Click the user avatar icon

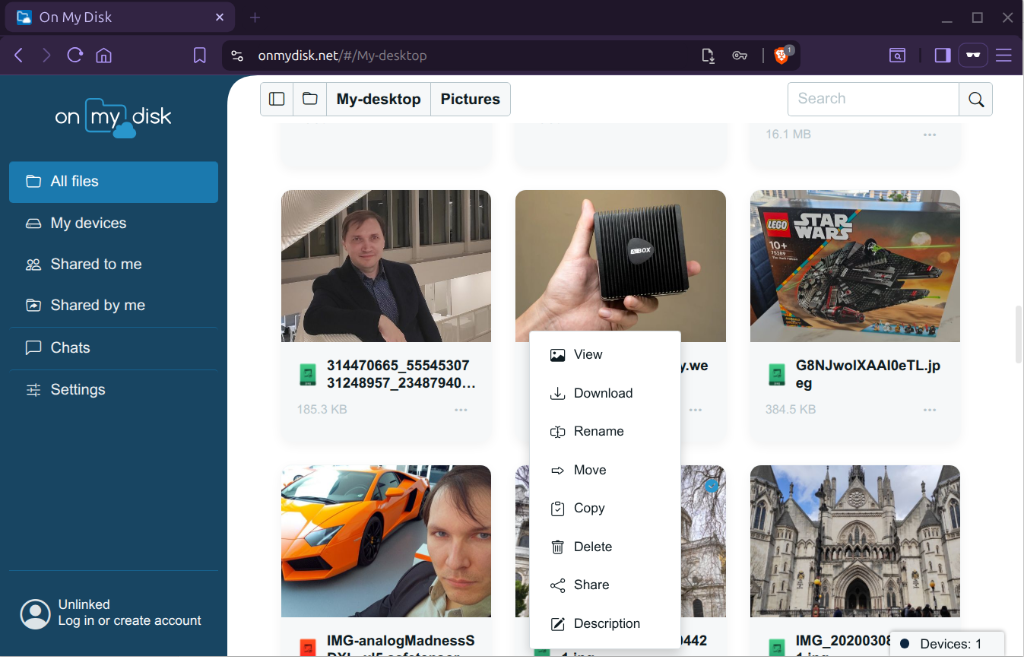[x=35, y=613]
